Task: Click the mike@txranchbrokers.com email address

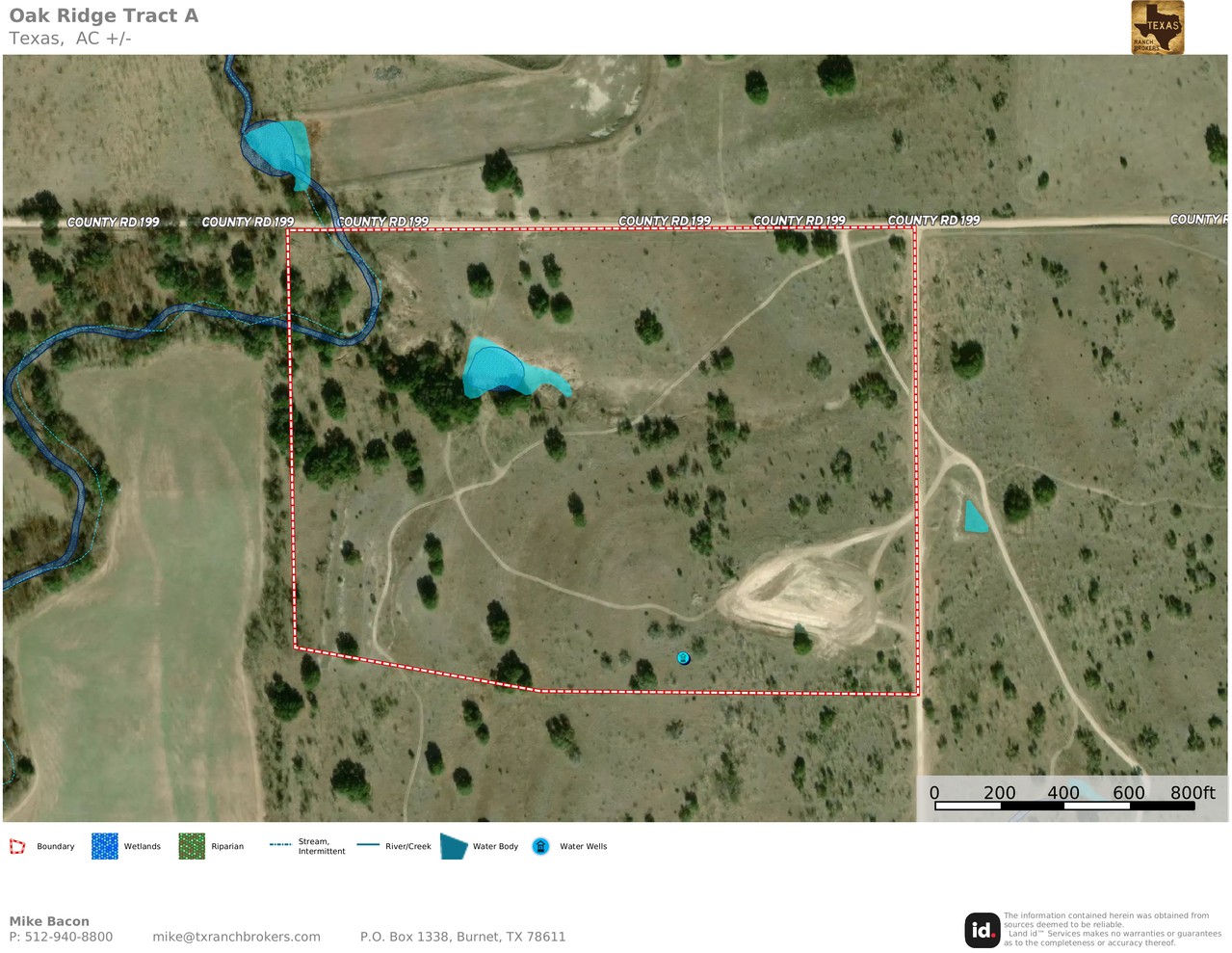Action: (x=236, y=937)
